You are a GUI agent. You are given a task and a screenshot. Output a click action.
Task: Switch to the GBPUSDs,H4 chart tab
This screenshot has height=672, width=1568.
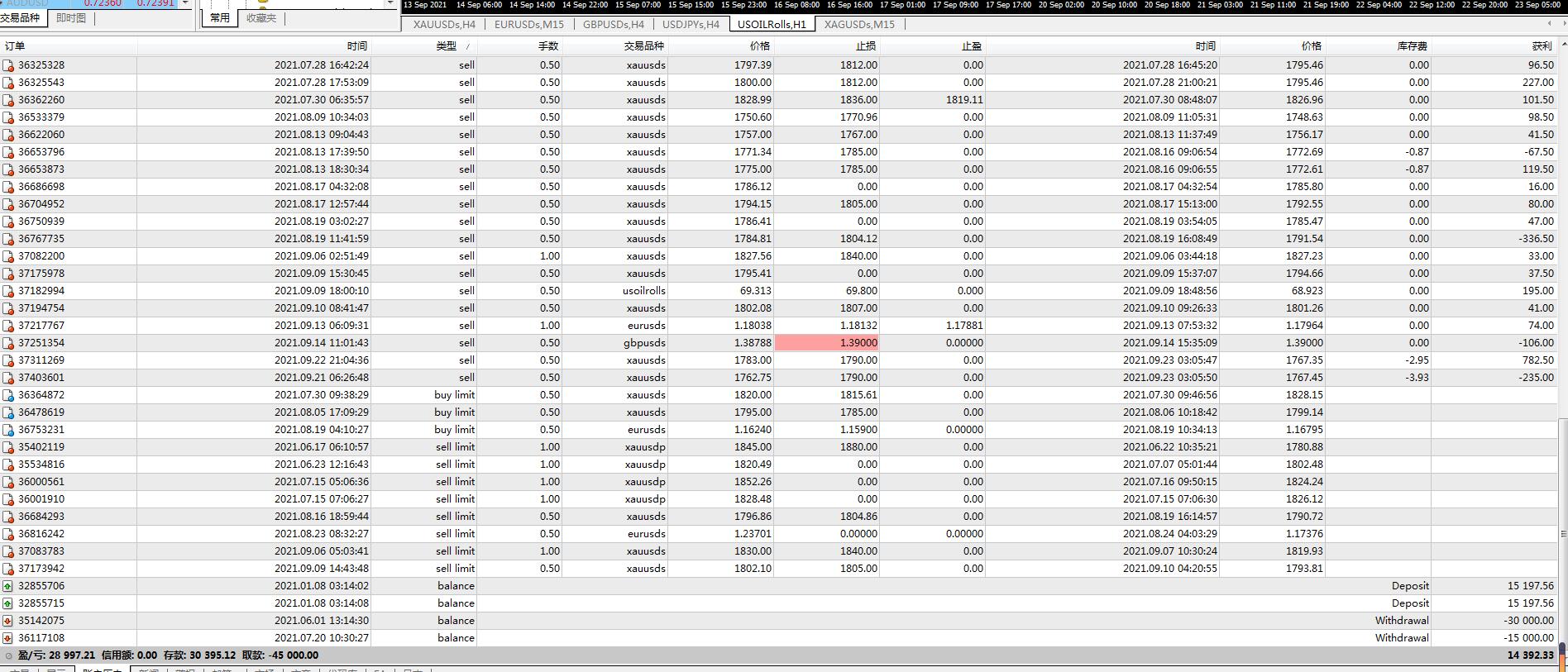coord(614,24)
